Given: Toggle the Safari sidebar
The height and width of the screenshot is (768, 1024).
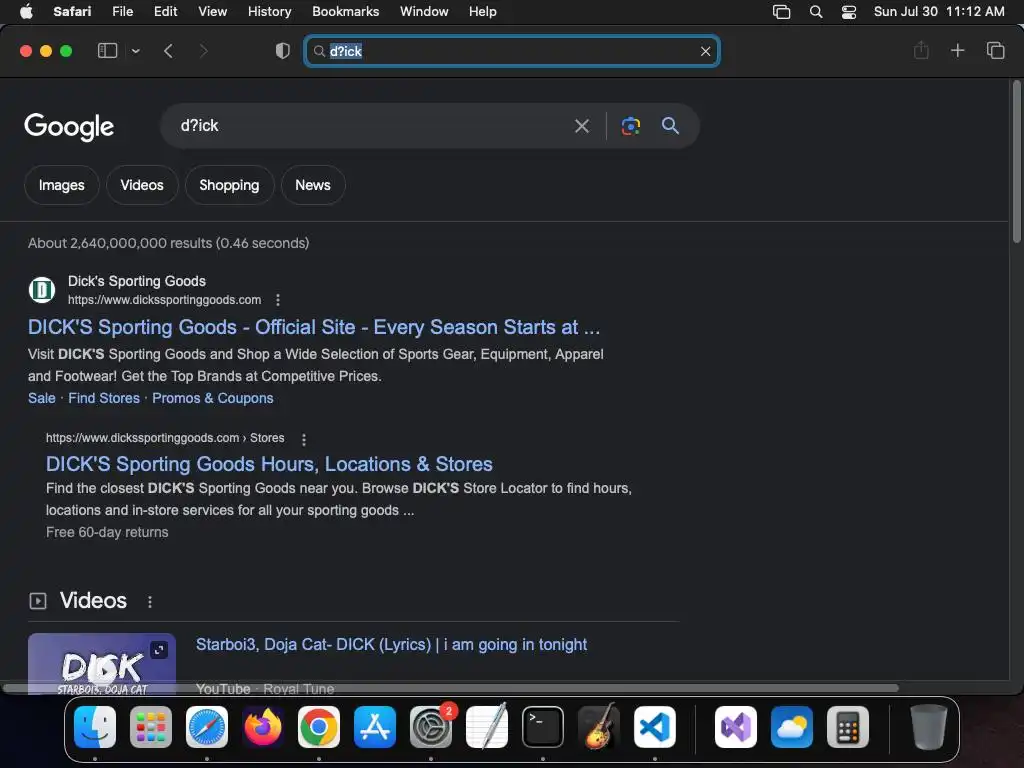Looking at the screenshot, I should (107, 50).
